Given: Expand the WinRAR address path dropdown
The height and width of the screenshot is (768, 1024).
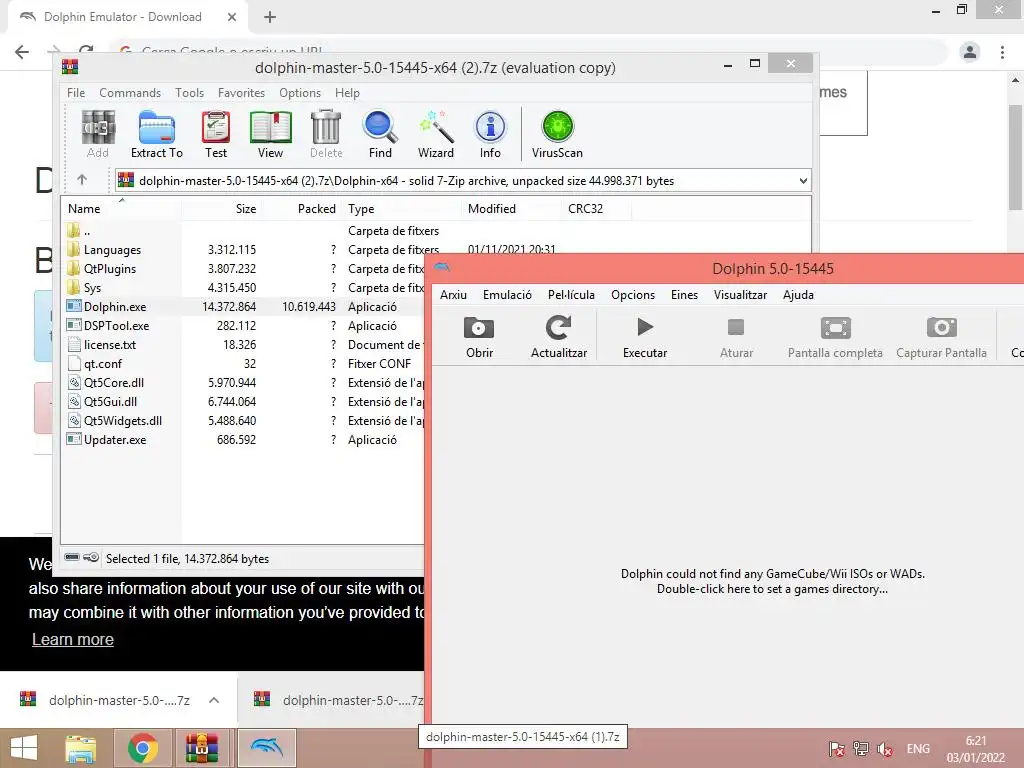Looking at the screenshot, I should (x=803, y=181).
